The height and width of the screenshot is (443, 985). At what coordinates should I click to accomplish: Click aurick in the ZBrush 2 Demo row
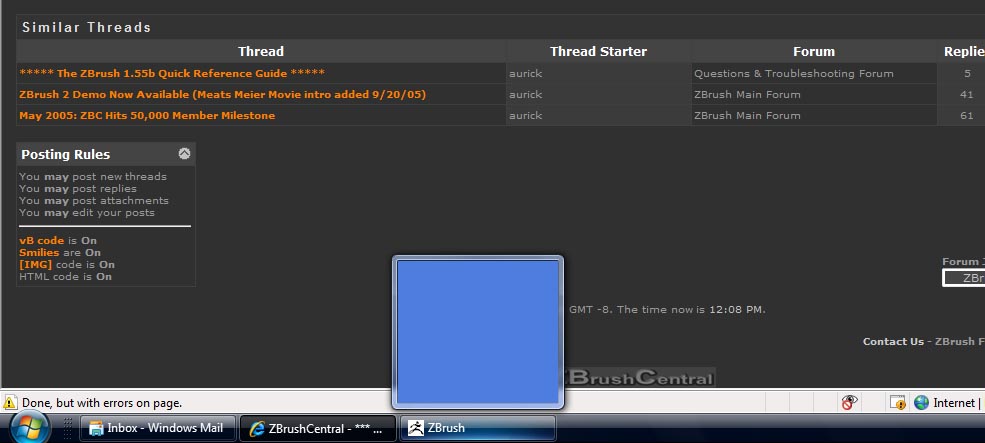click(526, 94)
